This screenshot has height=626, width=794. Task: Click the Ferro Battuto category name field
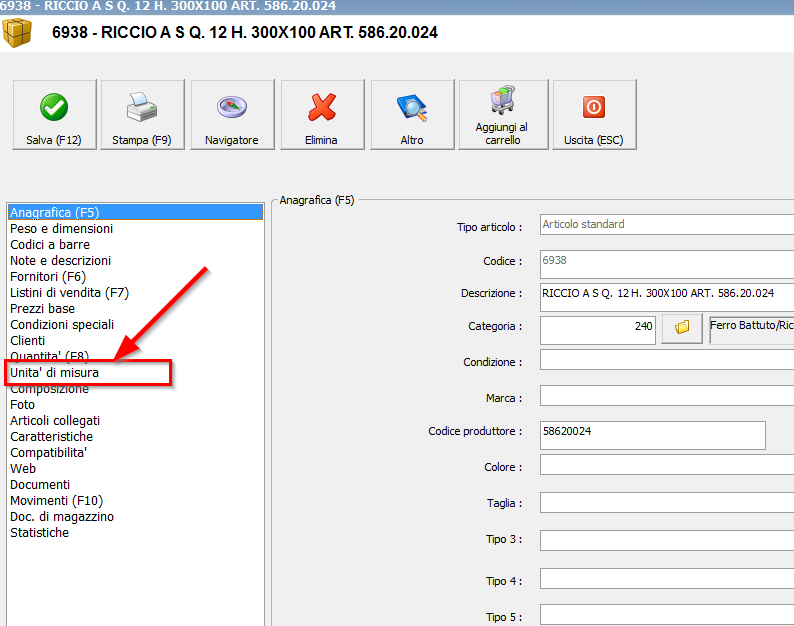(752, 330)
